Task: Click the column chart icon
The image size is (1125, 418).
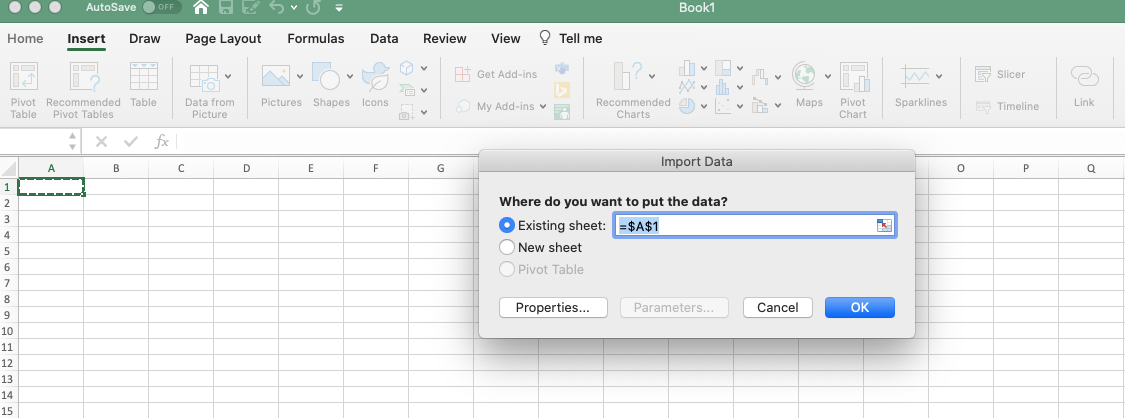Action: coord(687,68)
